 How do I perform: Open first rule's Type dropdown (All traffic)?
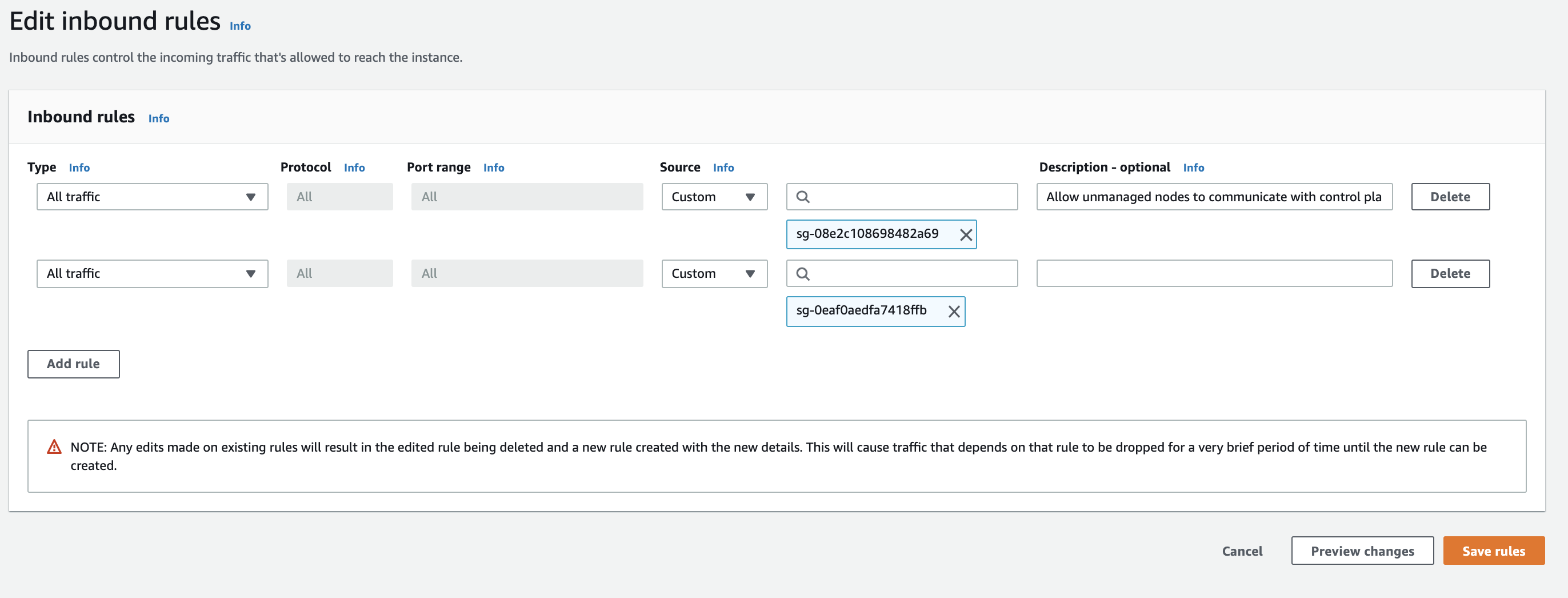point(152,197)
